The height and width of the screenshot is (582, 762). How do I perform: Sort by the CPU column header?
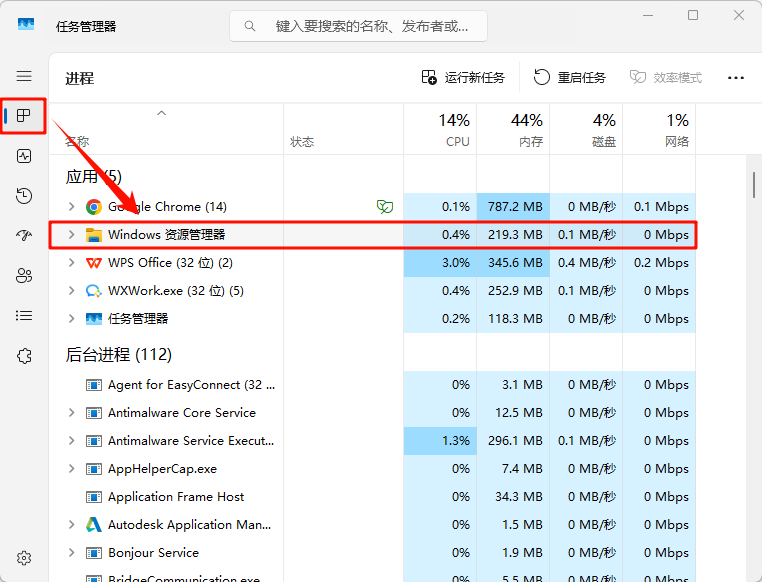pyautogui.click(x=440, y=130)
